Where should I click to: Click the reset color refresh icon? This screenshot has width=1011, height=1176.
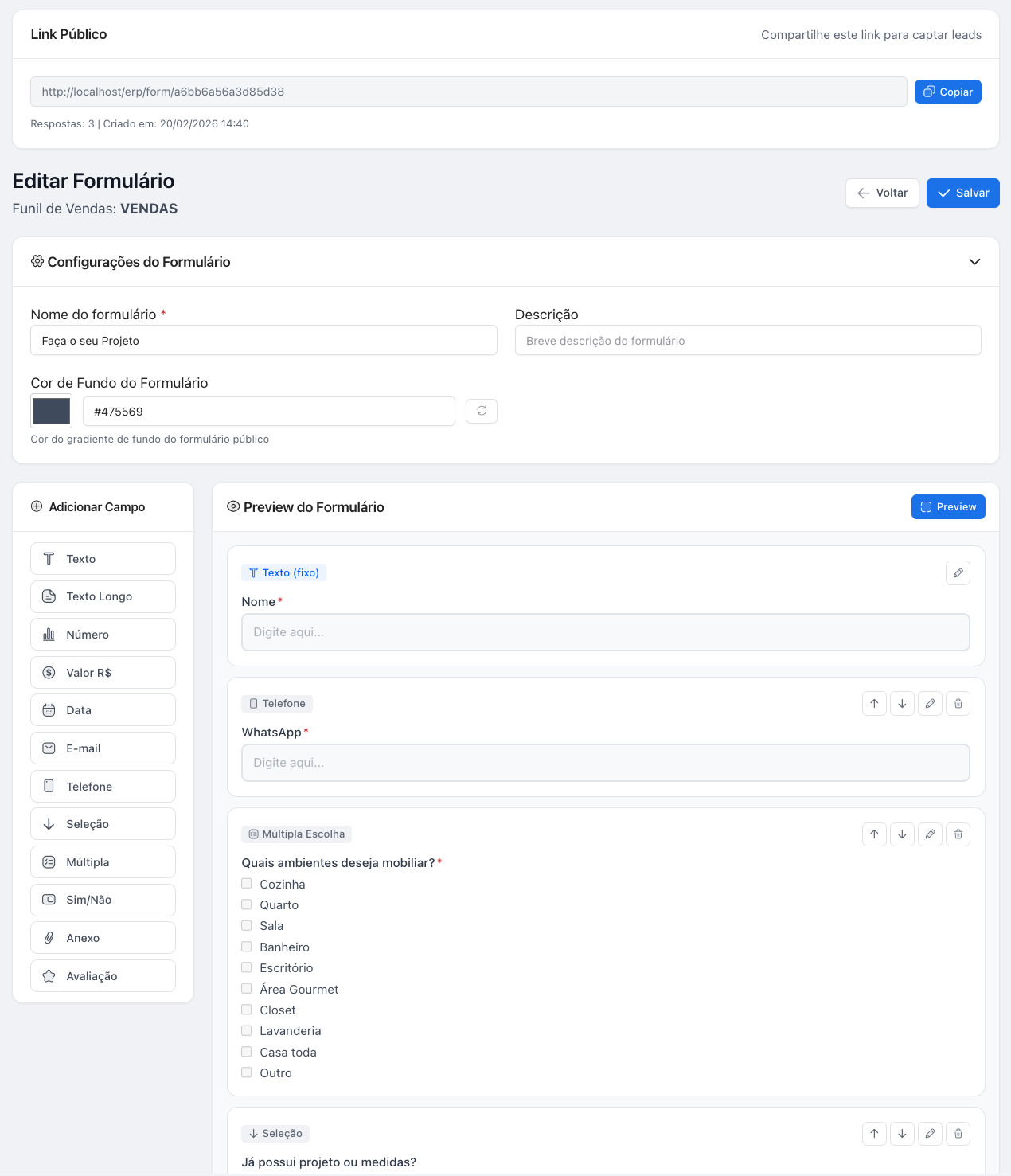(x=482, y=412)
